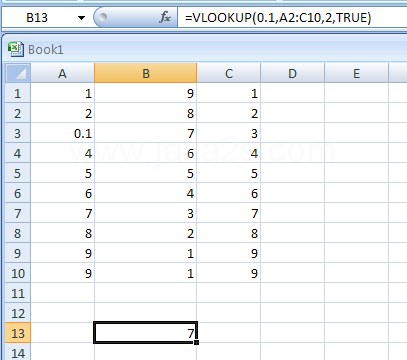Select row 5 header
407x360 pixels.
(18, 173)
